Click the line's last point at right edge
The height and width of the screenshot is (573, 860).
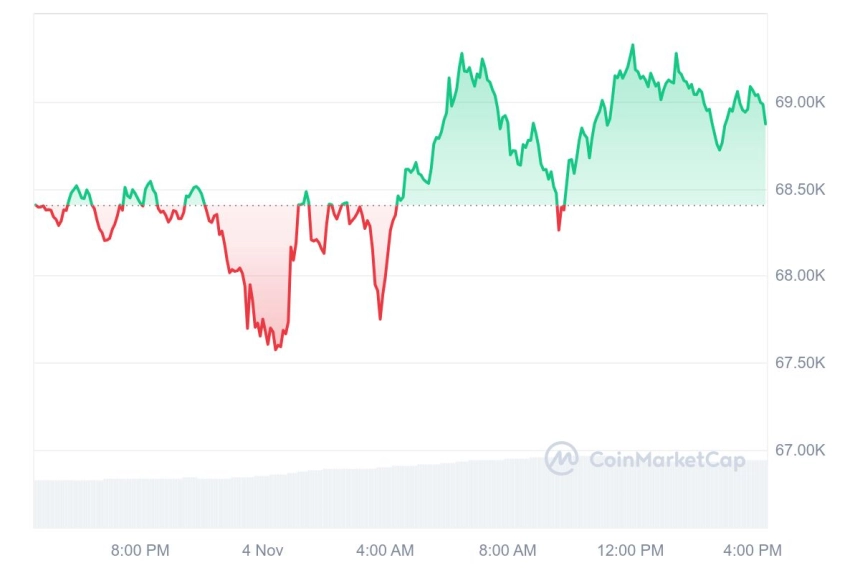click(x=766, y=124)
